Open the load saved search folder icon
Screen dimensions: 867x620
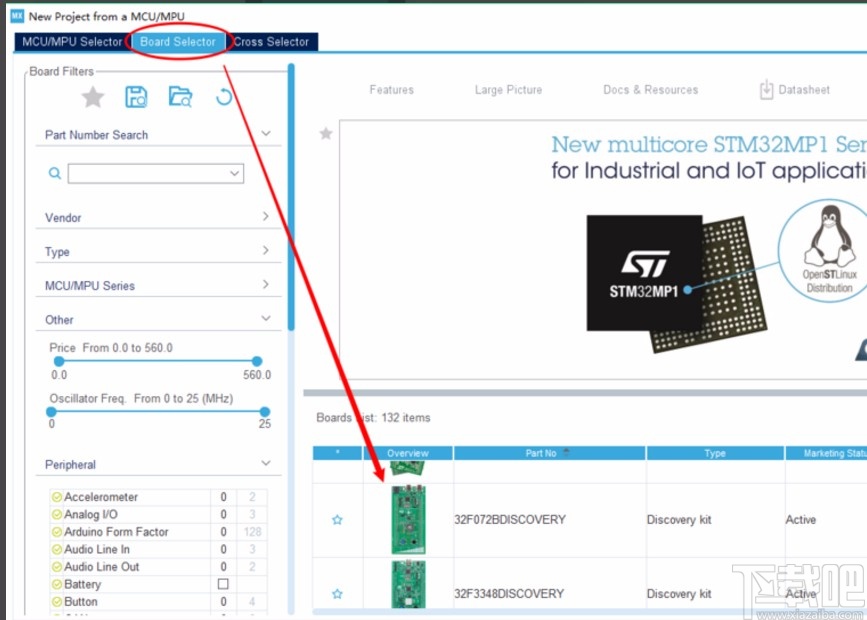tap(180, 97)
